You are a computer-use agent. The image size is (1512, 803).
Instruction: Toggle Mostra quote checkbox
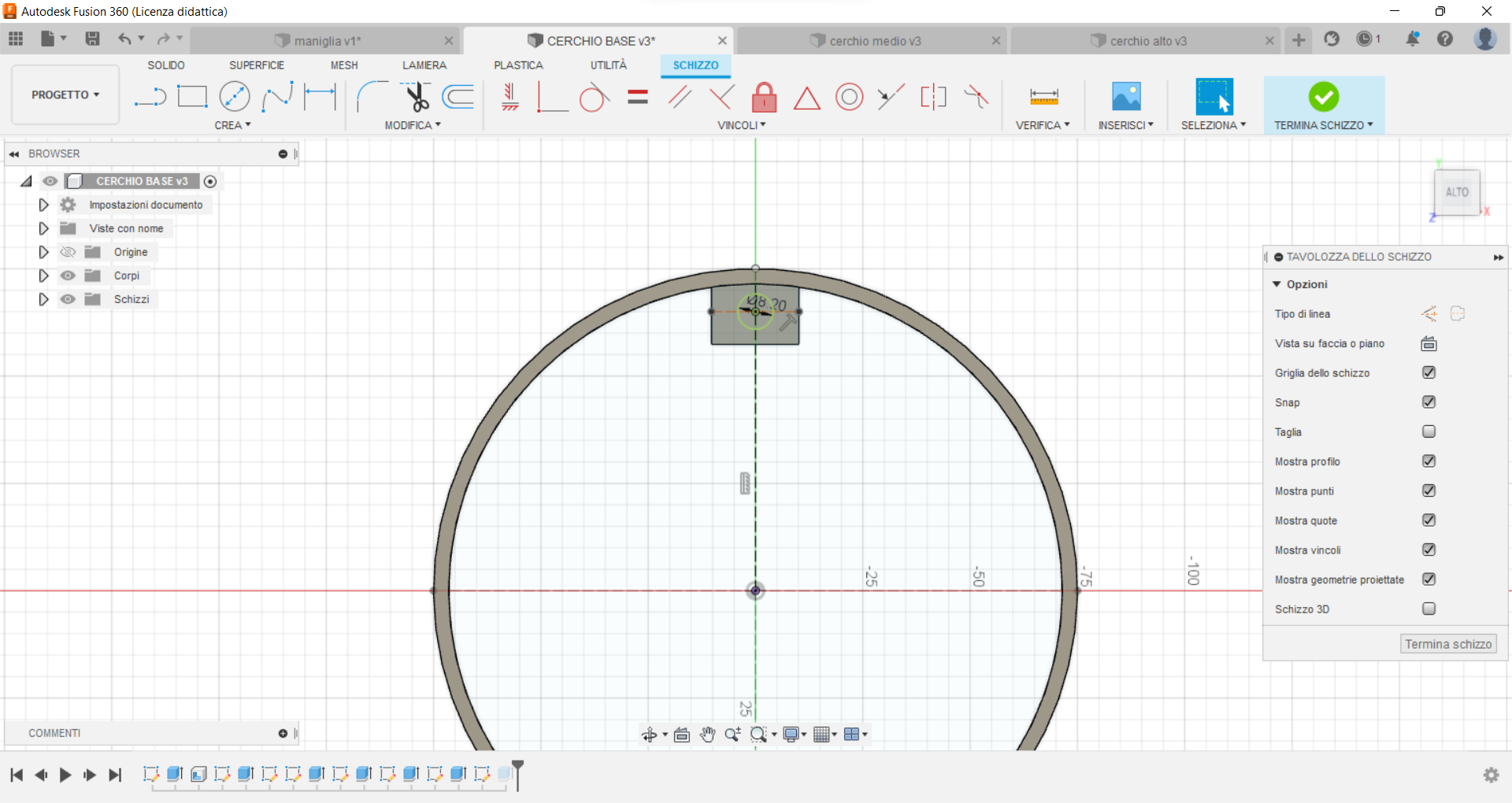click(1429, 520)
